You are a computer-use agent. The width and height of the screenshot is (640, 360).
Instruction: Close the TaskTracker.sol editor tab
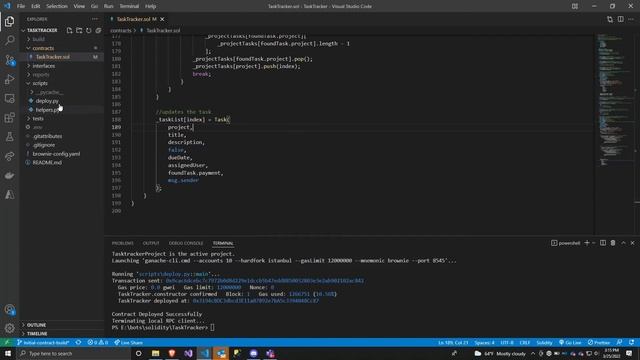[x=162, y=19]
